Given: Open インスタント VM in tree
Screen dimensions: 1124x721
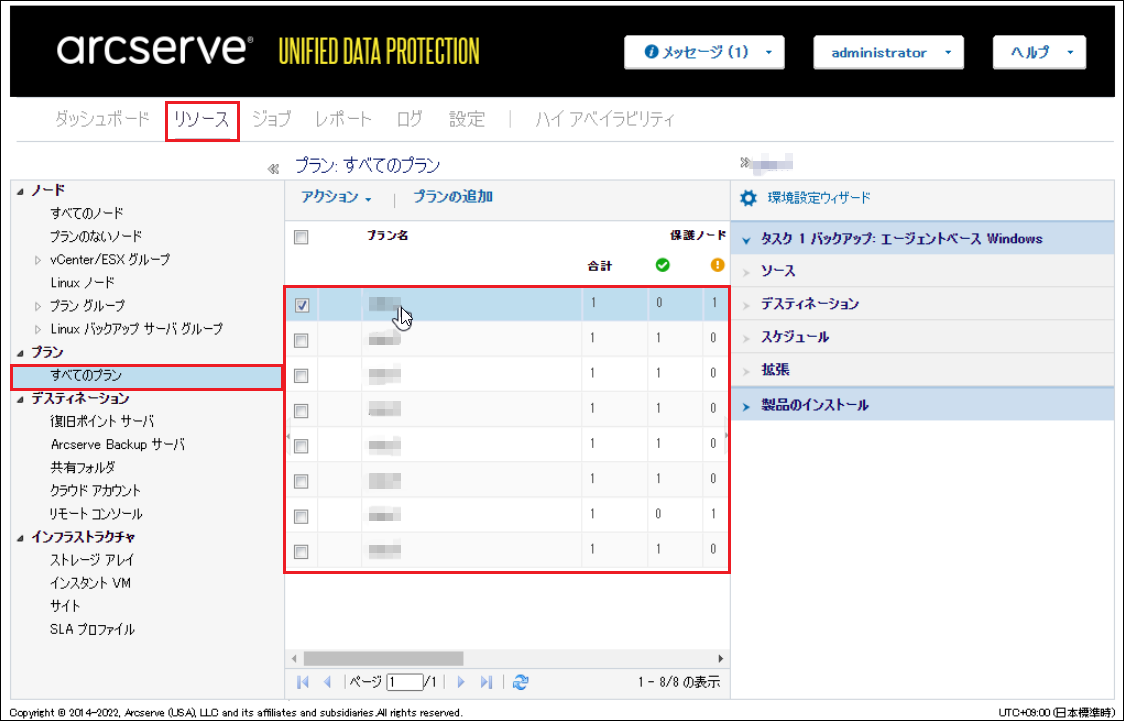Looking at the screenshot, I should [90, 583].
